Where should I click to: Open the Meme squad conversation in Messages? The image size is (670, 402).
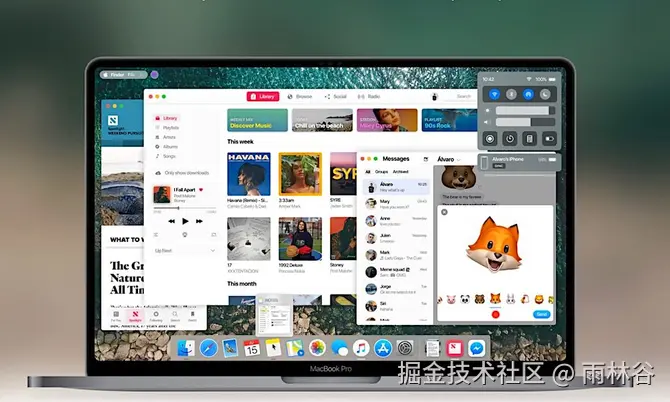[396, 272]
